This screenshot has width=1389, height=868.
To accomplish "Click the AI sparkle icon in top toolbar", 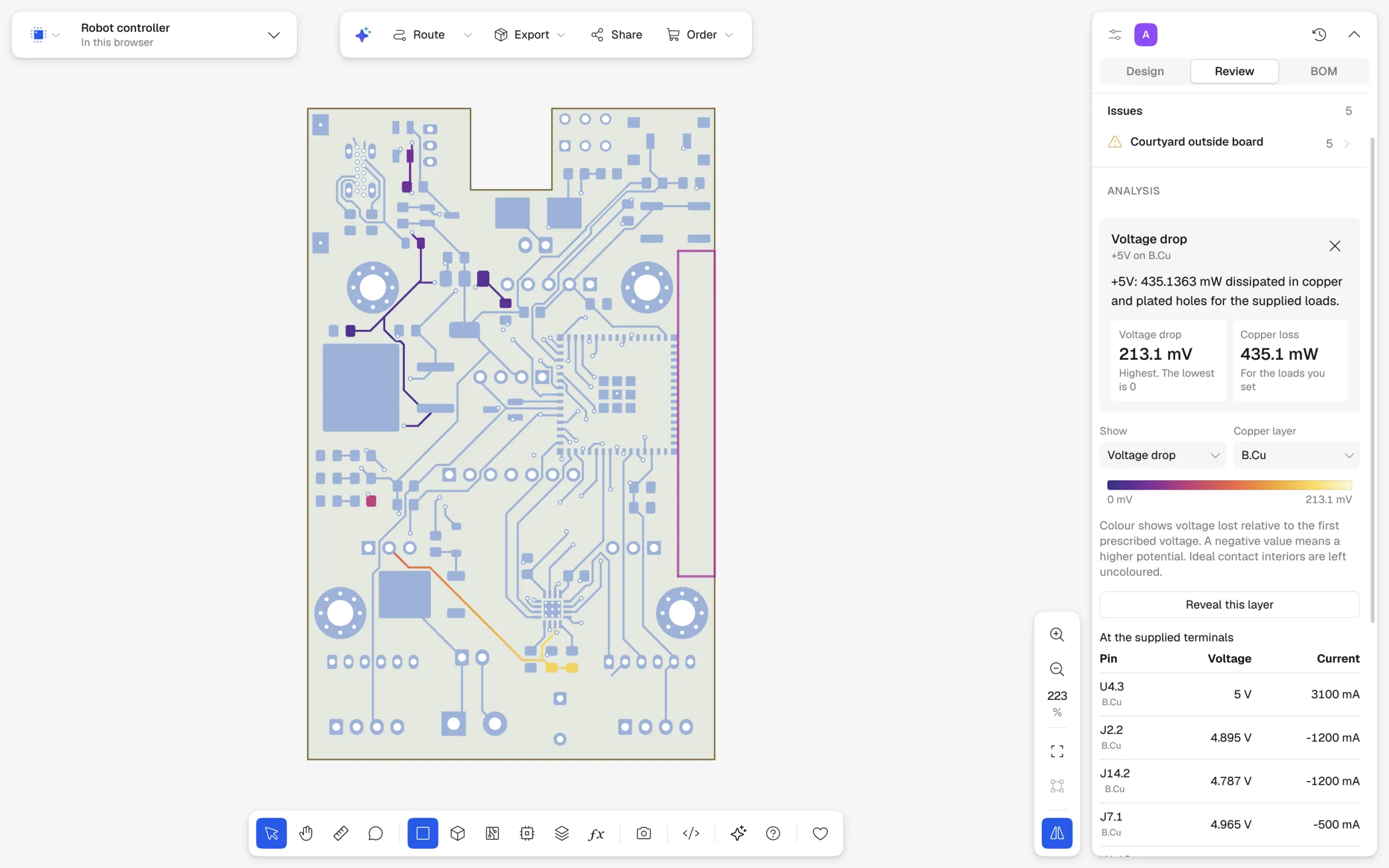I will pyautogui.click(x=363, y=34).
